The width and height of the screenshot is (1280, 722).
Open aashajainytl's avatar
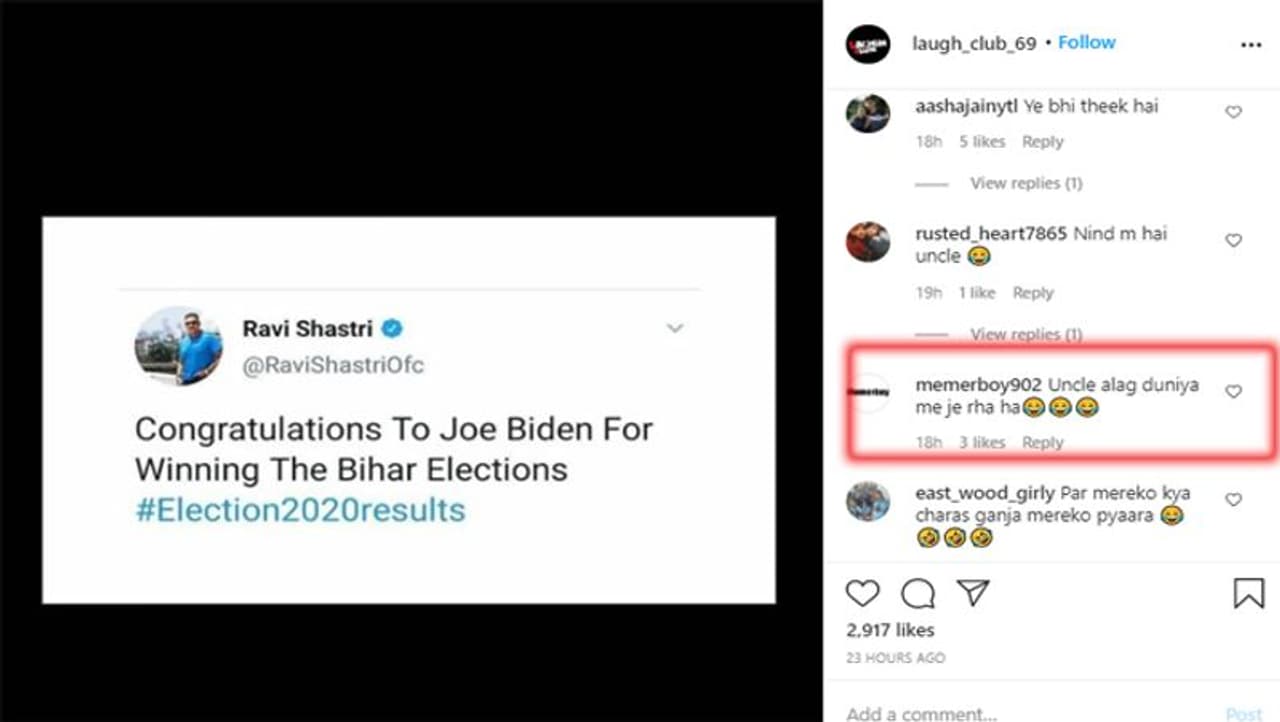tap(867, 113)
